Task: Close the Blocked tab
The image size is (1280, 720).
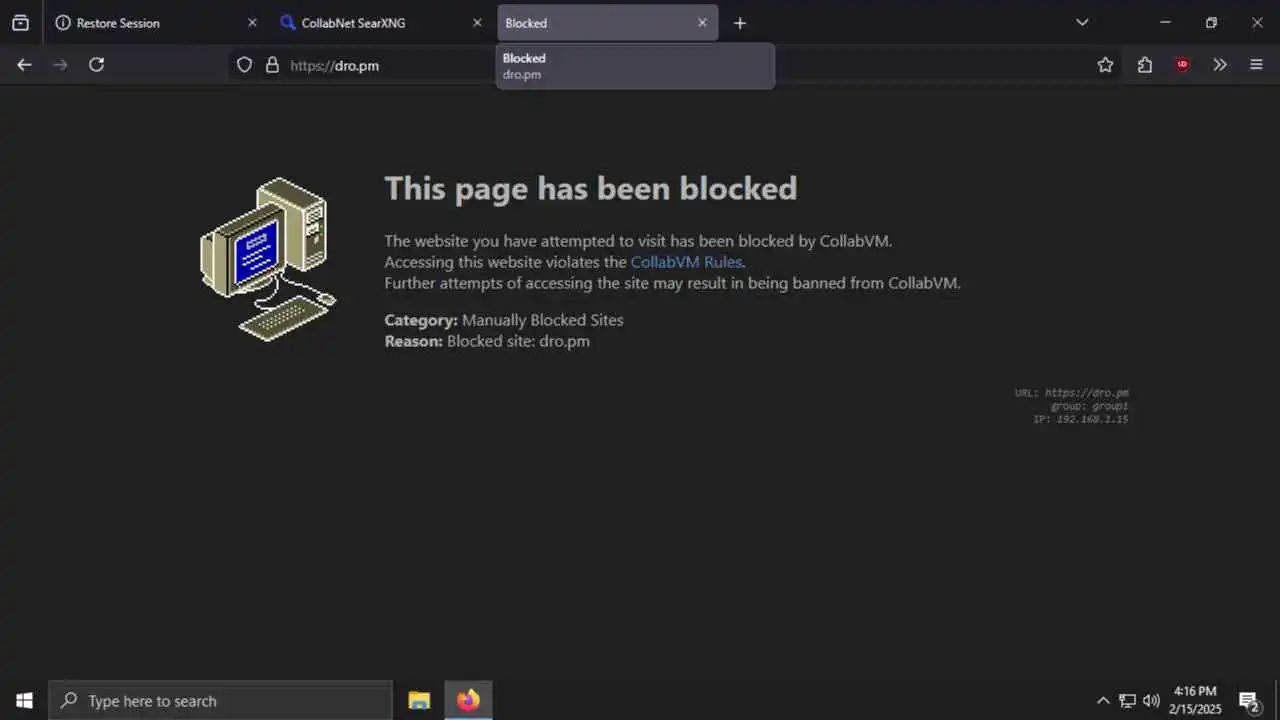Action: [x=702, y=23]
